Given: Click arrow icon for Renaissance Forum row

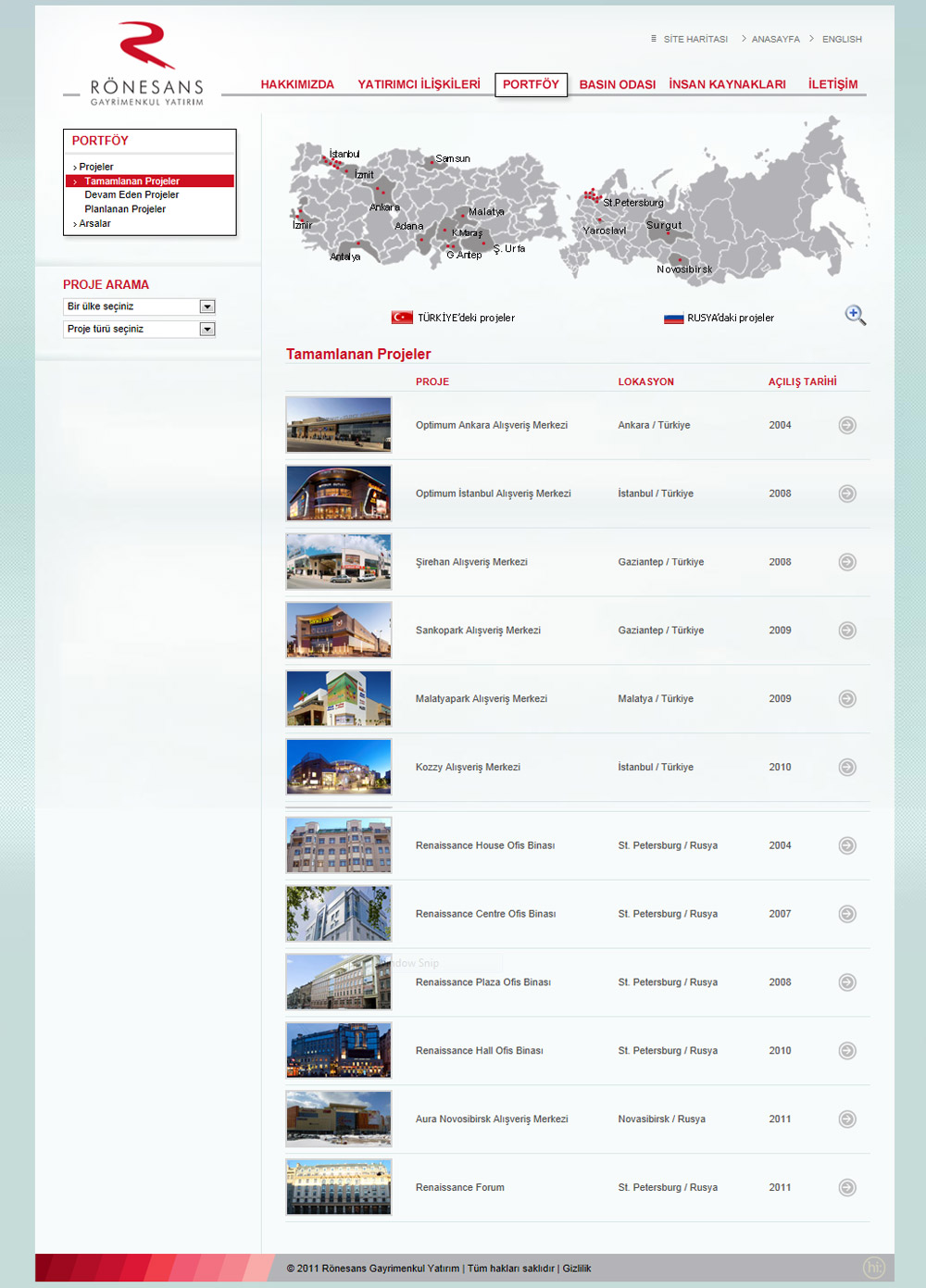Looking at the screenshot, I should (847, 1187).
